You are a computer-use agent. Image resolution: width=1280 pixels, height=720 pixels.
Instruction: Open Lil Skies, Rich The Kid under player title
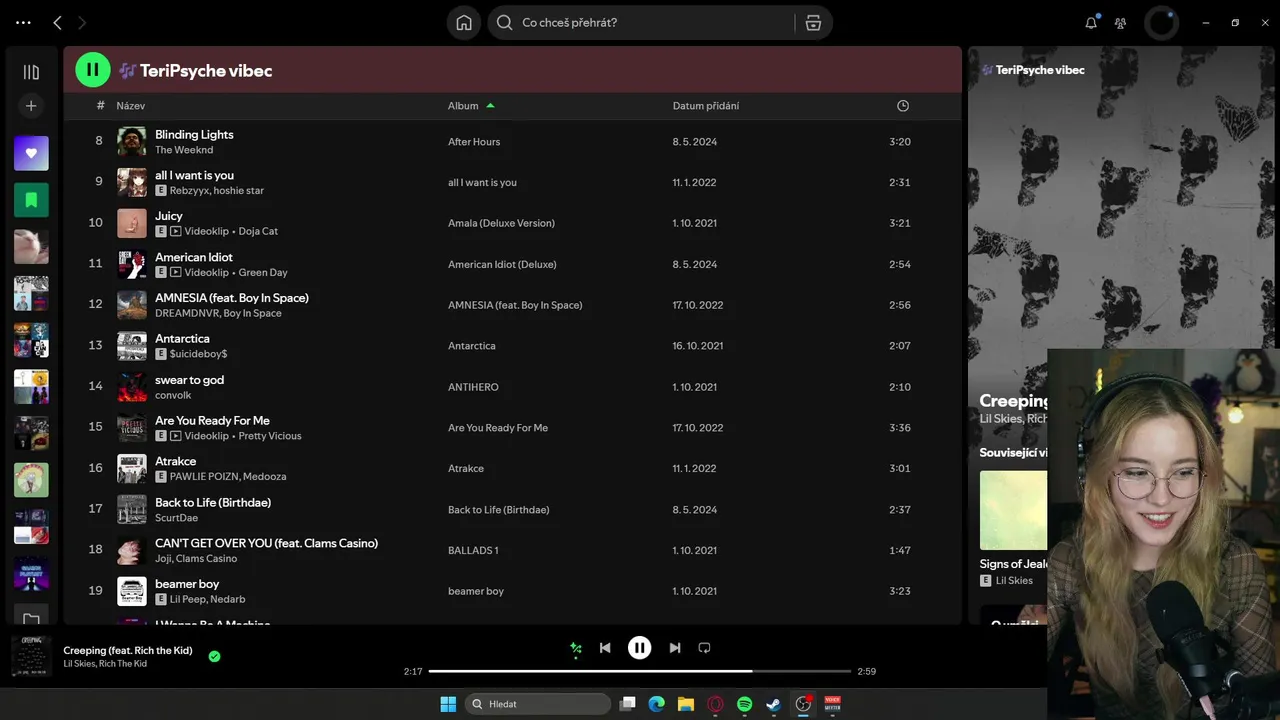coord(105,664)
